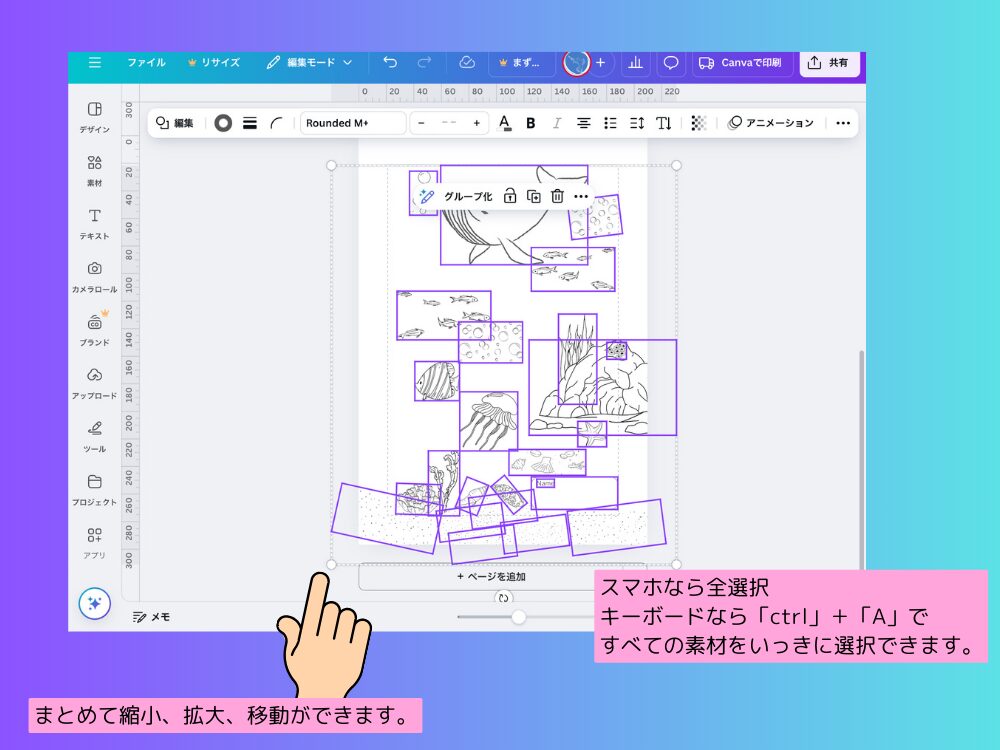The image size is (1000, 750).
Task: Open the Magic assistant star button
Action: [x=93, y=605]
